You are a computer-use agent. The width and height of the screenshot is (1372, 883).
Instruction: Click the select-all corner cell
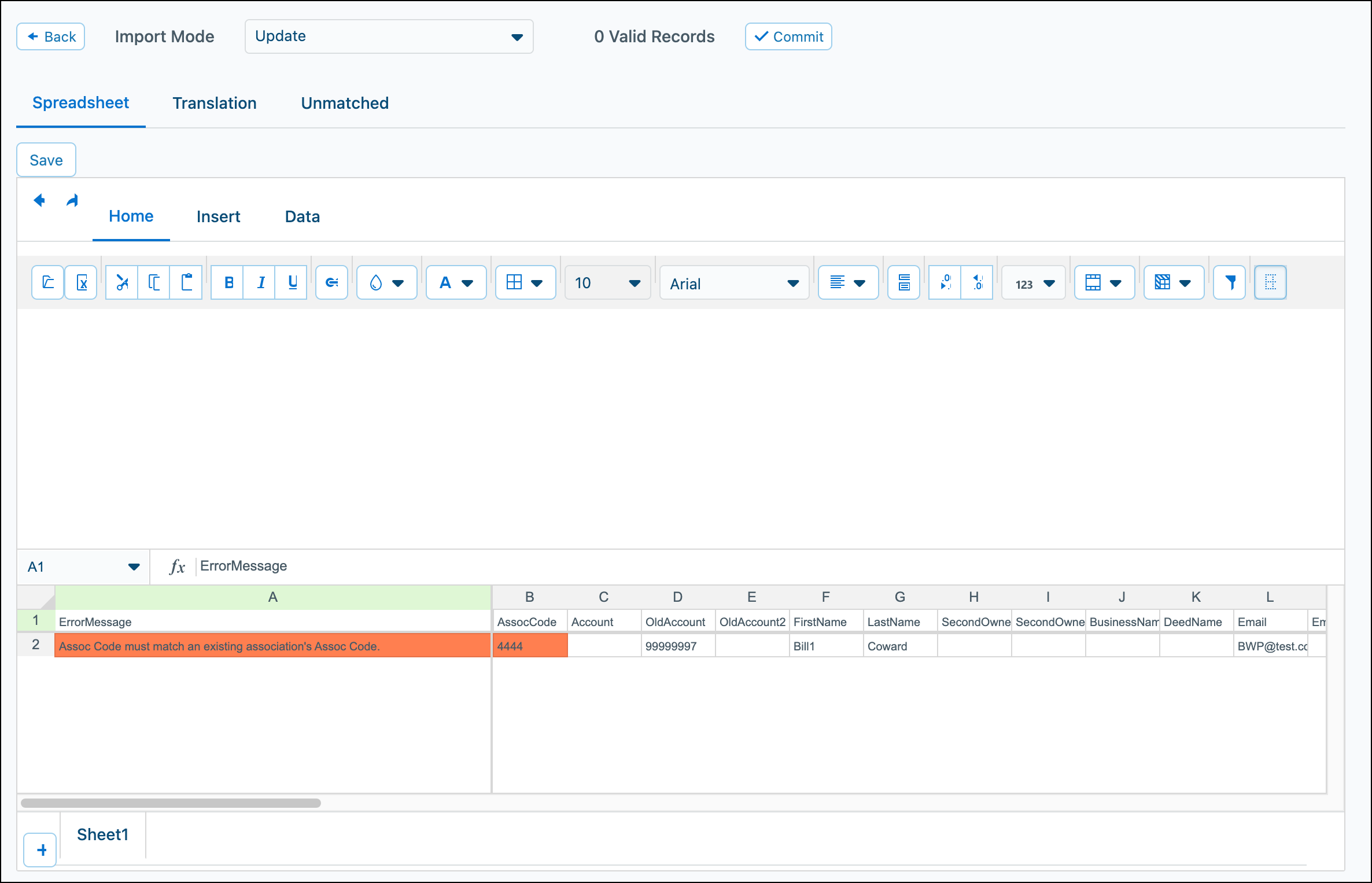pyautogui.click(x=36, y=597)
